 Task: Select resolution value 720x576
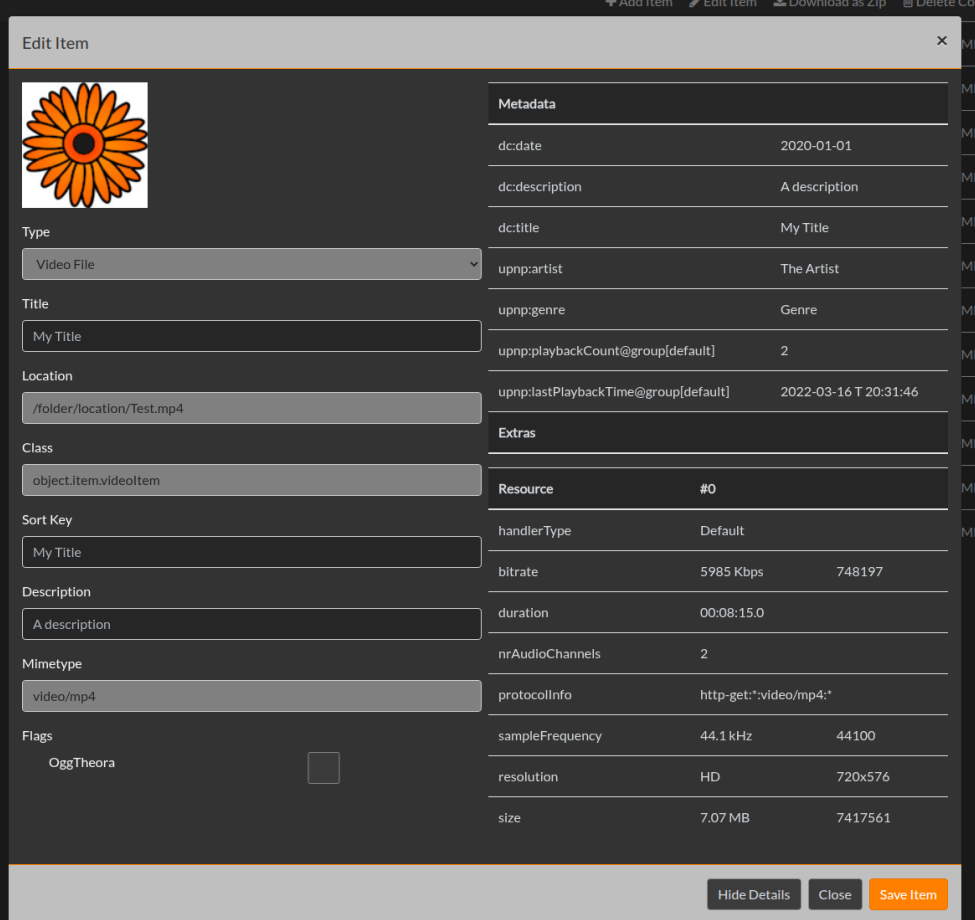[862, 776]
